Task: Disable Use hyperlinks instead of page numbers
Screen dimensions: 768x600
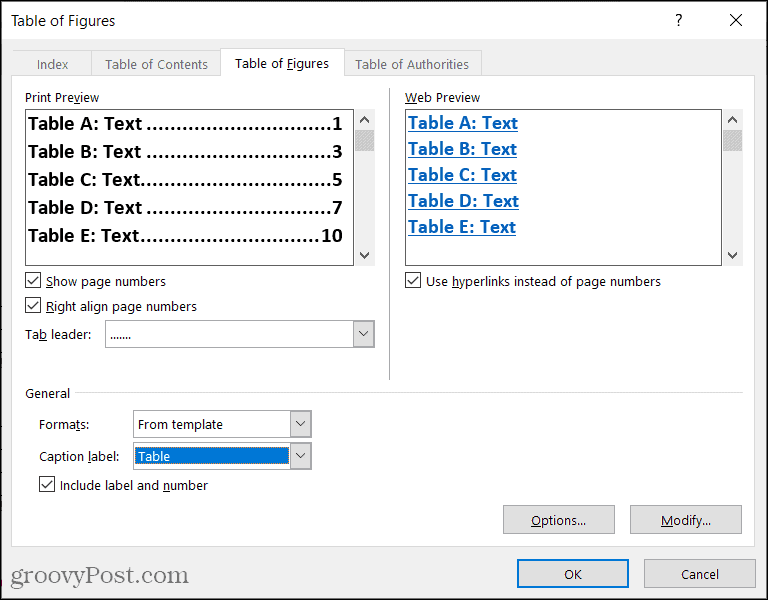Action: pyautogui.click(x=414, y=282)
